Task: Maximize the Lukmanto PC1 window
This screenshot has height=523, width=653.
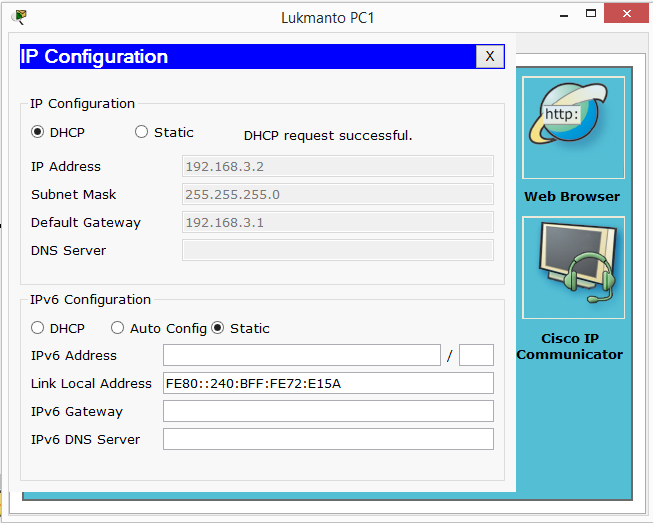Action: click(591, 14)
